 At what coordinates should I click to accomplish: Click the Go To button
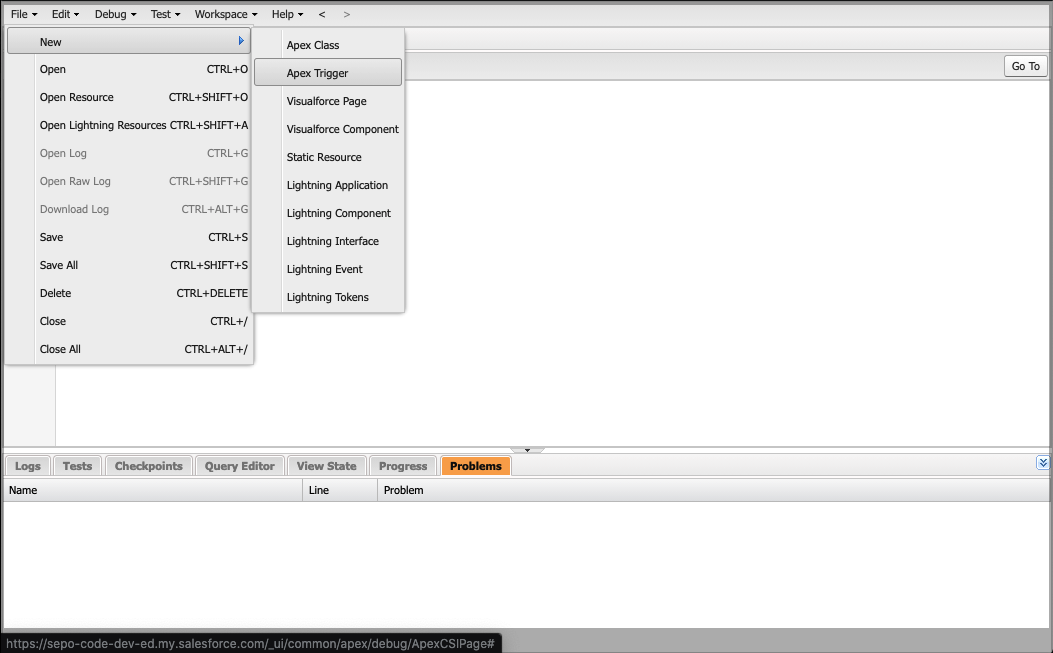[1025, 66]
